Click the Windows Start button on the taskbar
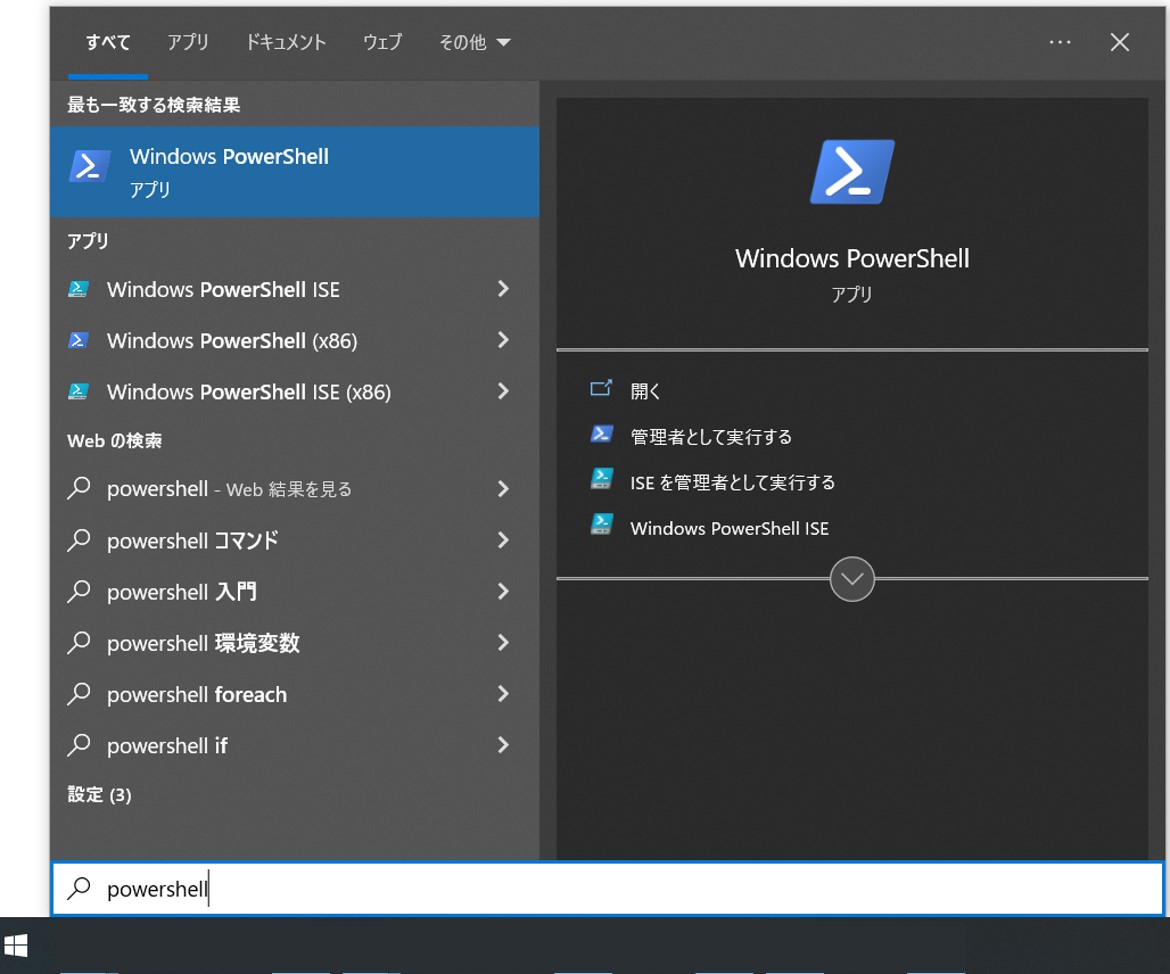The width and height of the screenshot is (1170, 974). pyautogui.click(x=17, y=946)
